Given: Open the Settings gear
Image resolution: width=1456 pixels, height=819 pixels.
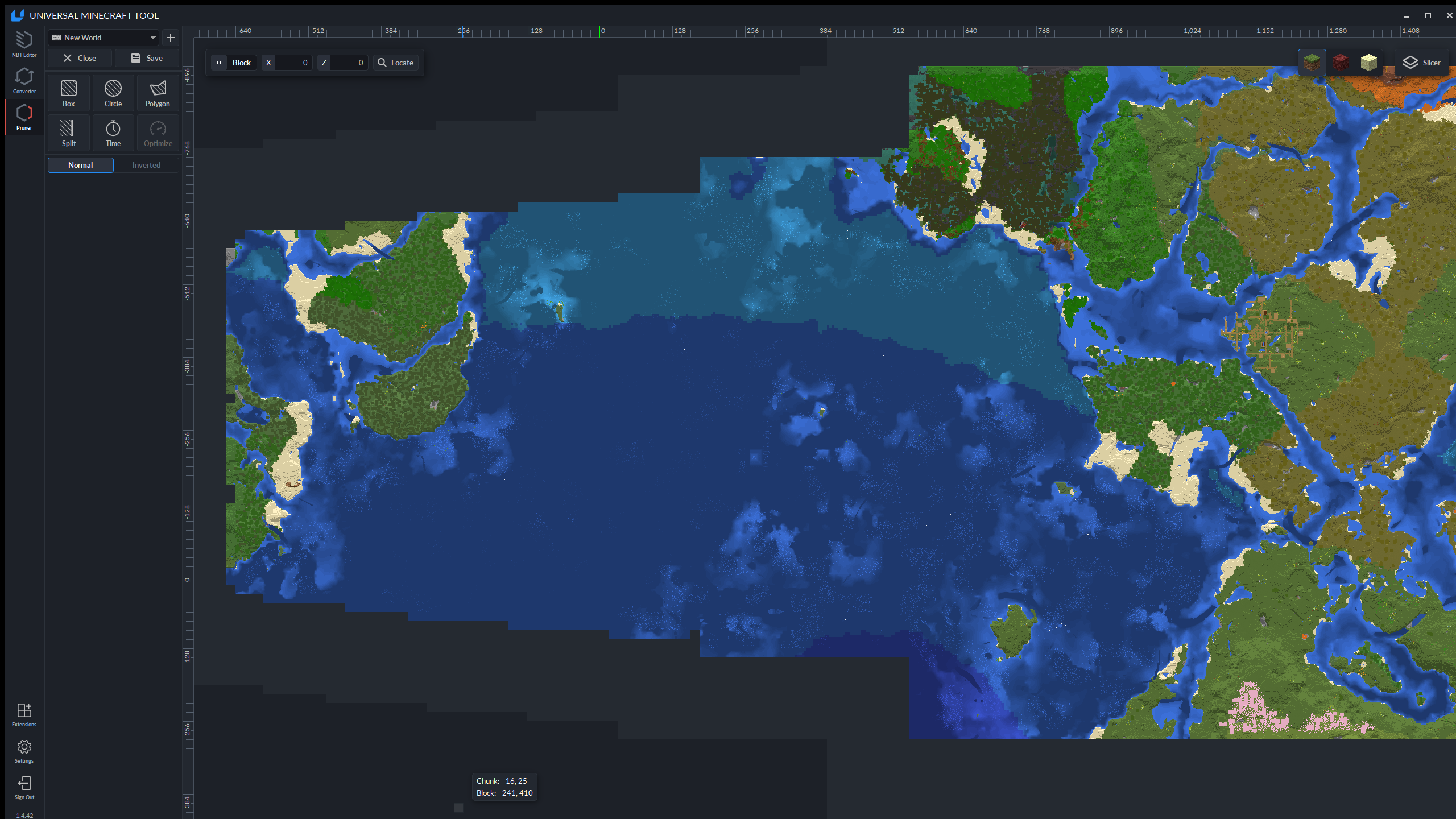Looking at the screenshot, I should pos(24,751).
